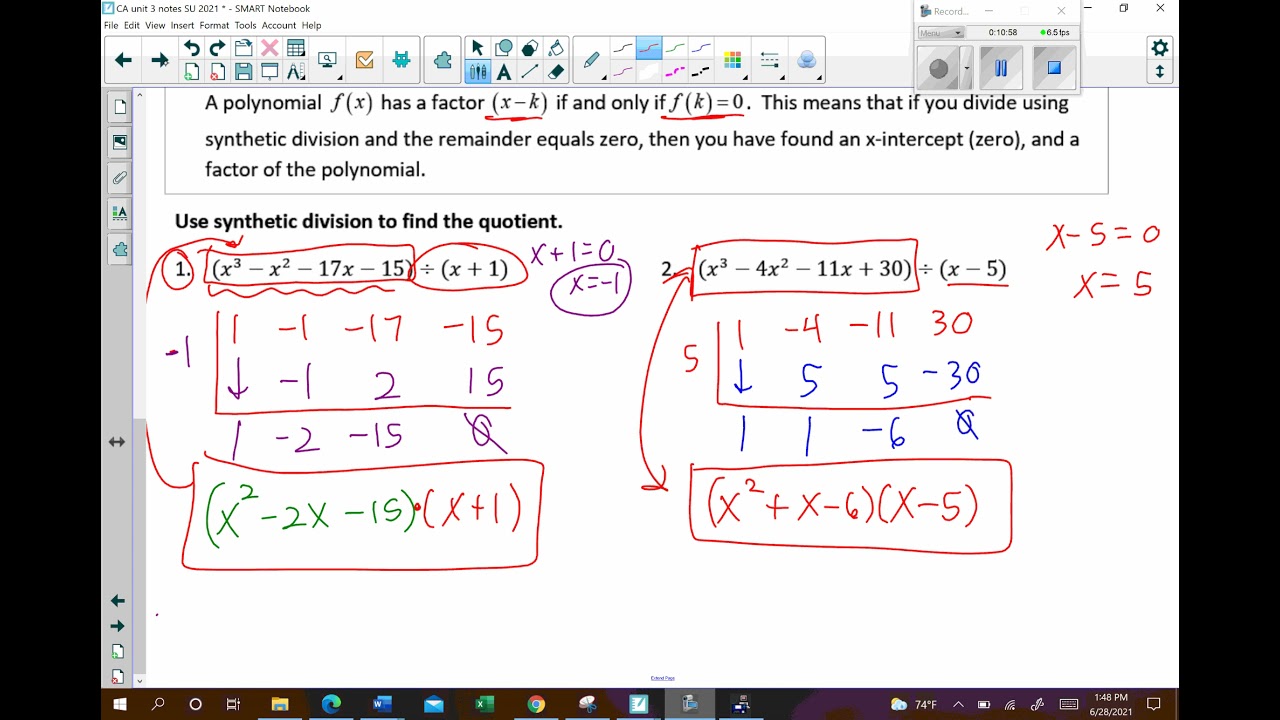Activate the Pens tool

[478, 72]
